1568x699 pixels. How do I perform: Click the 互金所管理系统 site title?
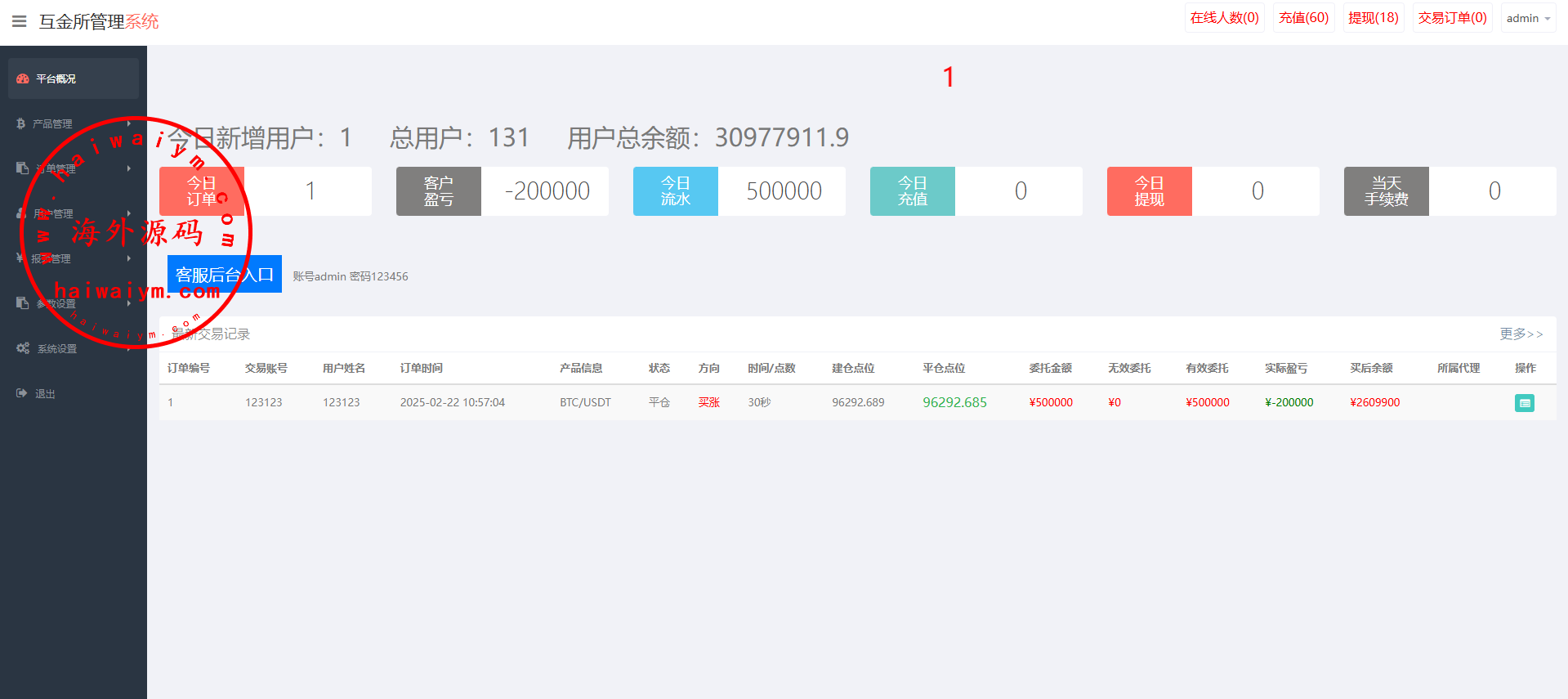point(99,21)
